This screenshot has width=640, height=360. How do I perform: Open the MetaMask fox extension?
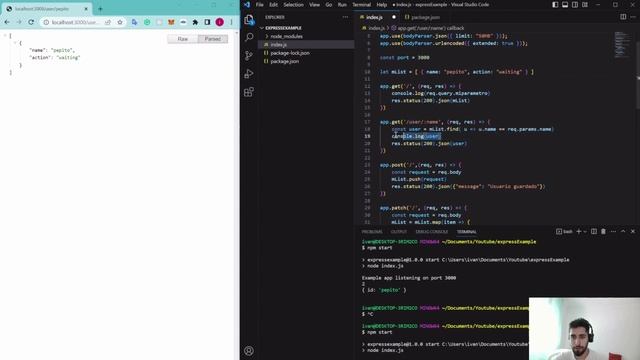tap(171, 22)
